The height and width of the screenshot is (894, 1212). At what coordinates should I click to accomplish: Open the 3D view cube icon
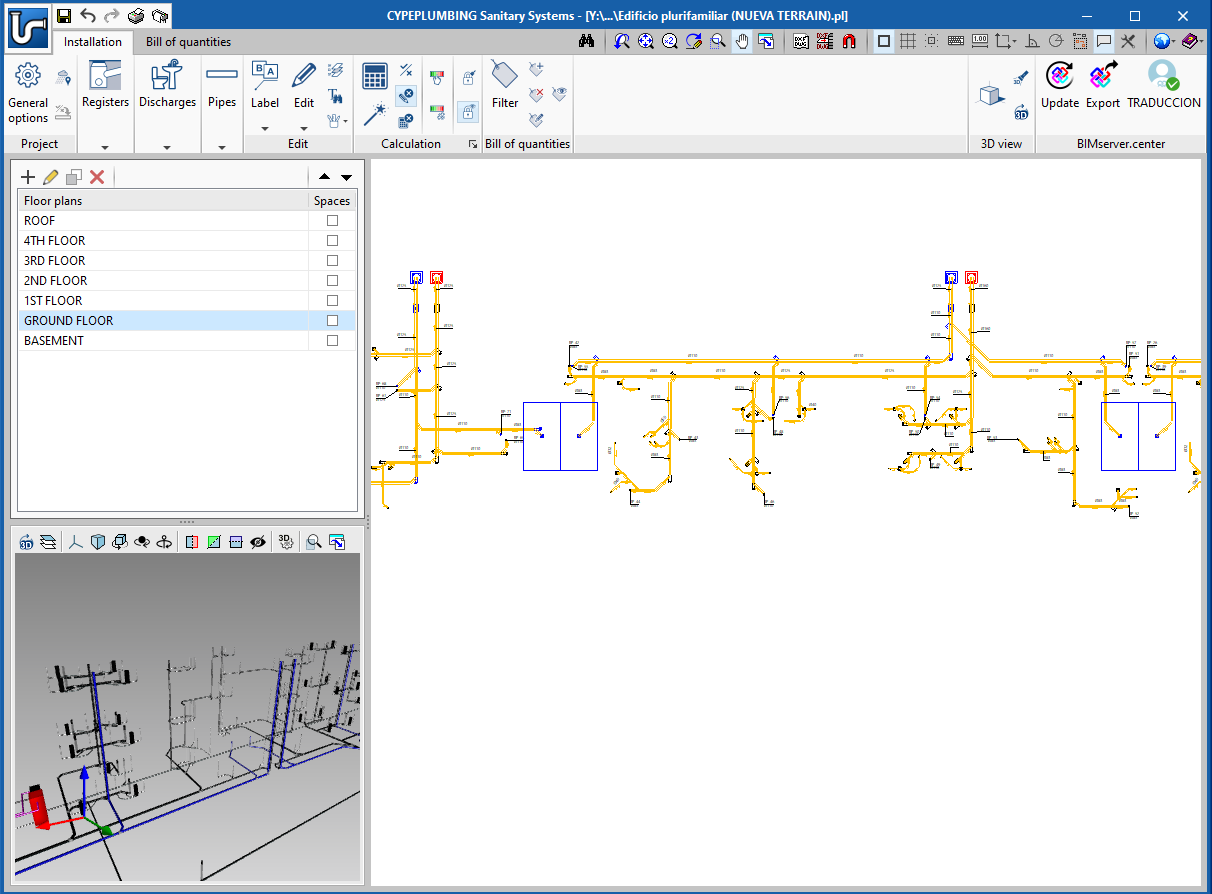[990, 95]
